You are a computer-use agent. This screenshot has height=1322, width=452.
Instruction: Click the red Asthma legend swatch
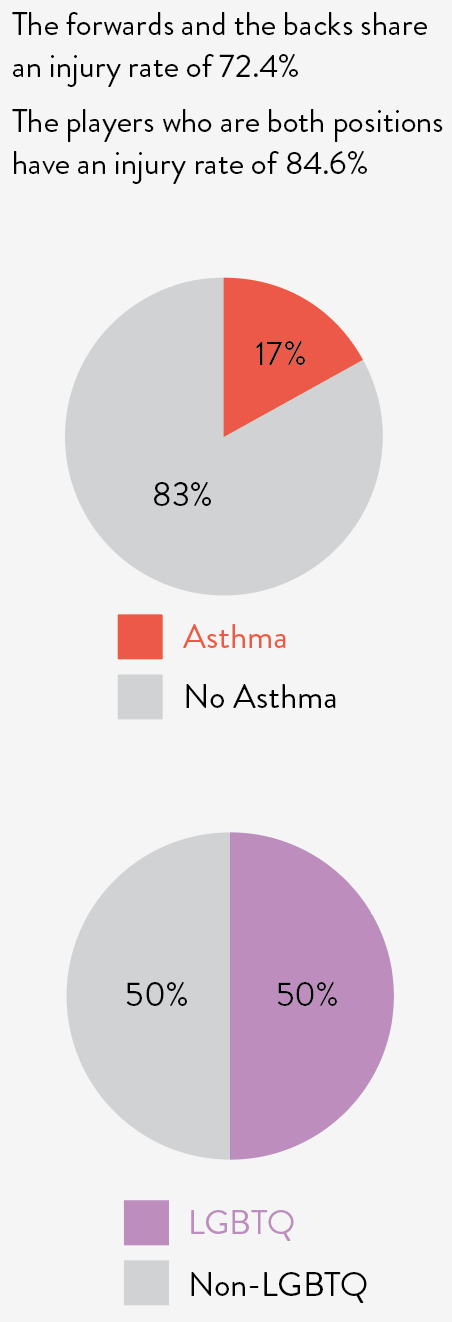coord(140,637)
